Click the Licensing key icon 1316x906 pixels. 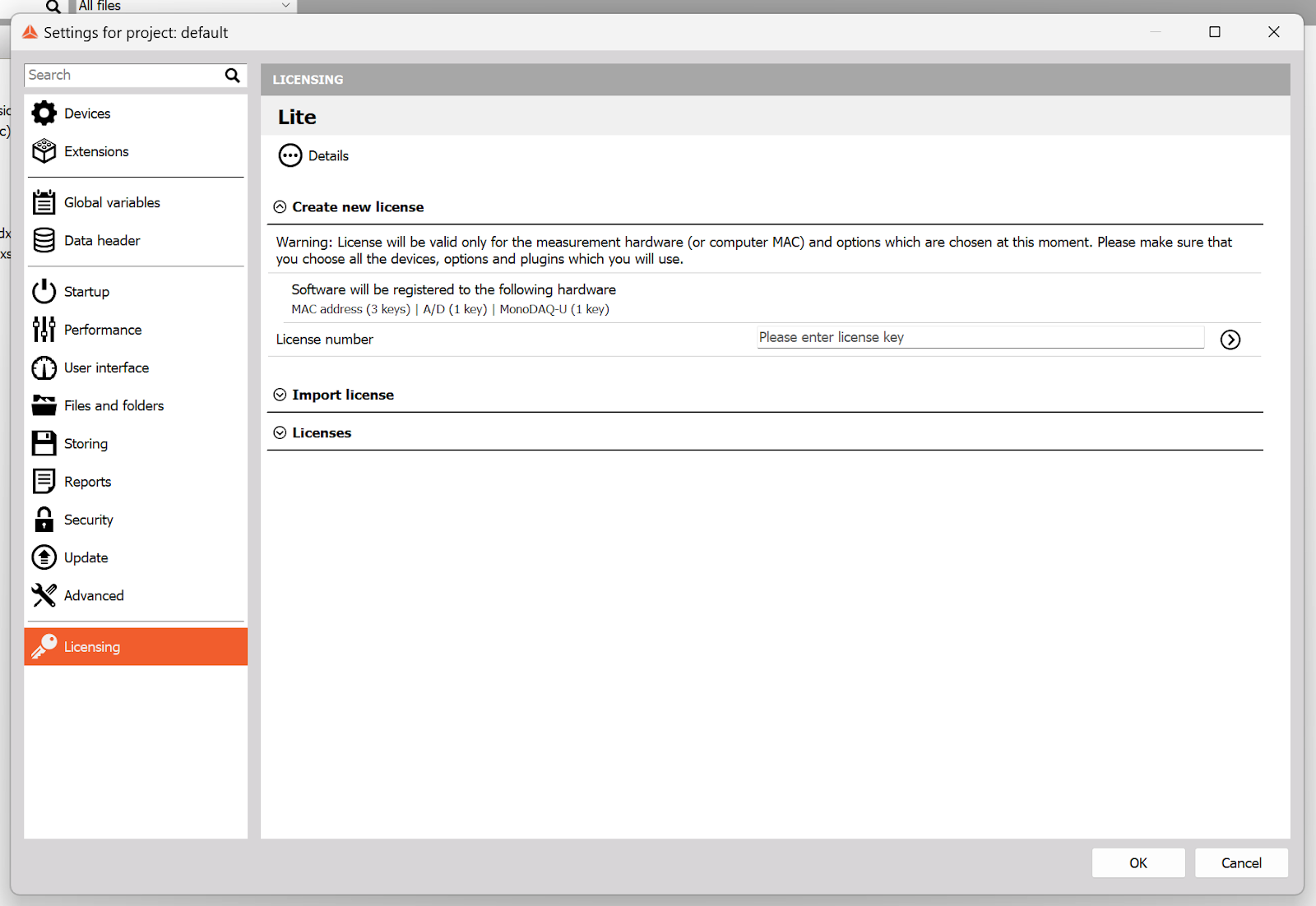(44, 646)
